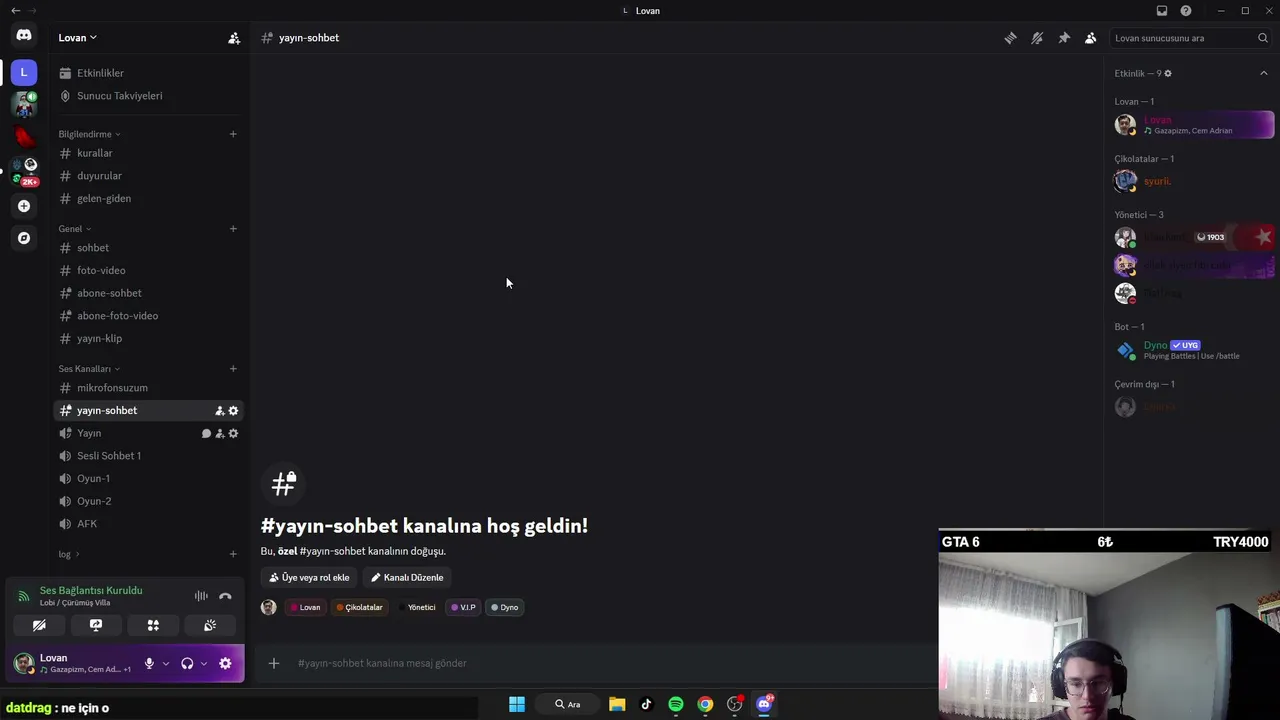Add a server with the plus icon
This screenshot has width=1280, height=720.
click(24, 206)
